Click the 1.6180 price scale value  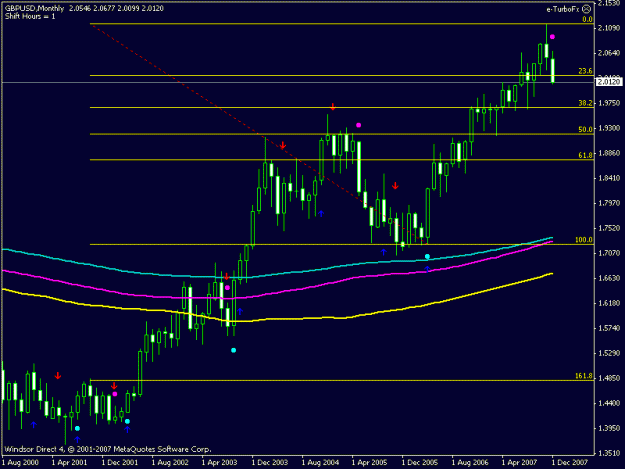point(609,303)
